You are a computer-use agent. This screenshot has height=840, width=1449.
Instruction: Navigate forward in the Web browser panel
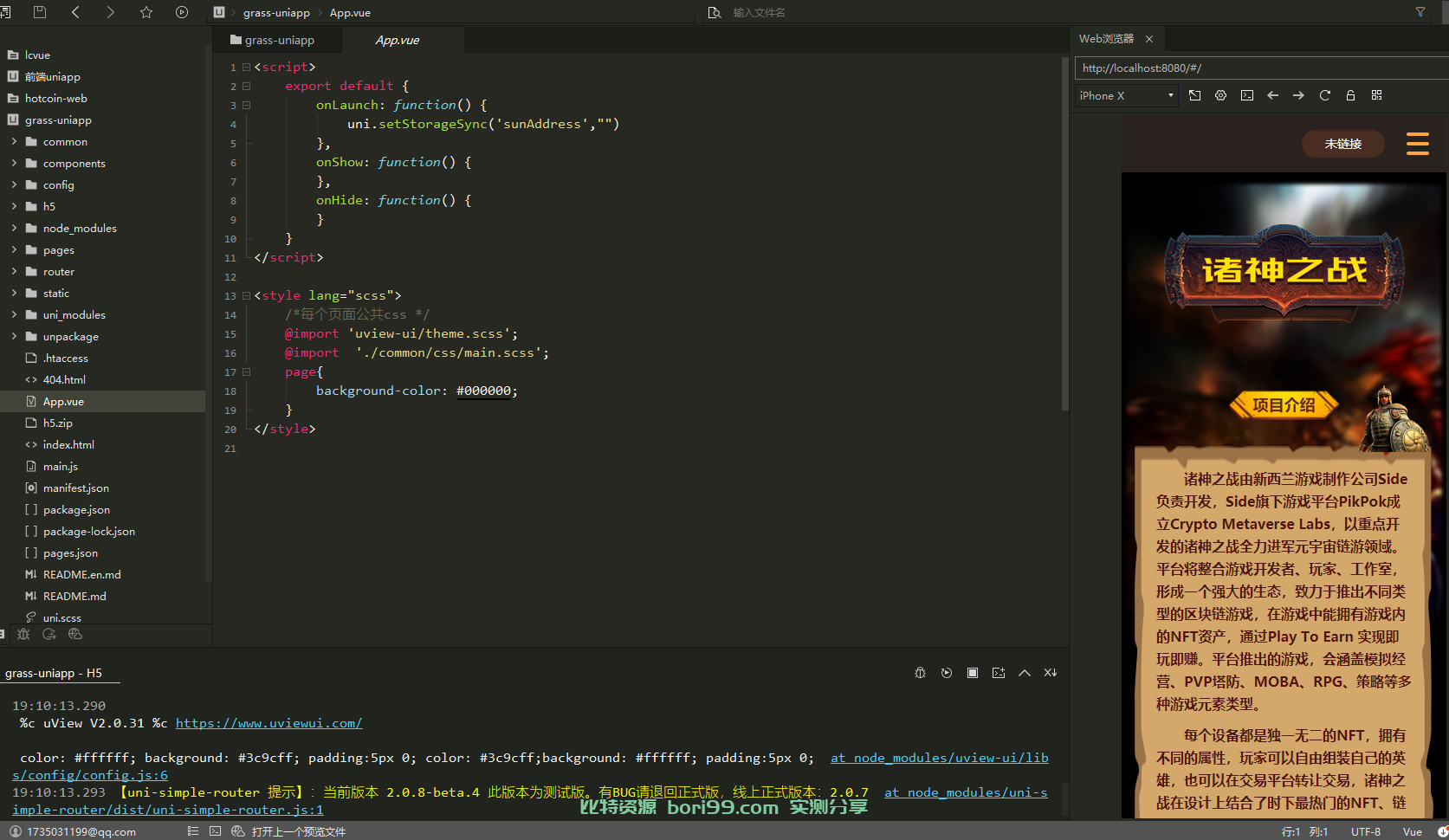[1298, 95]
